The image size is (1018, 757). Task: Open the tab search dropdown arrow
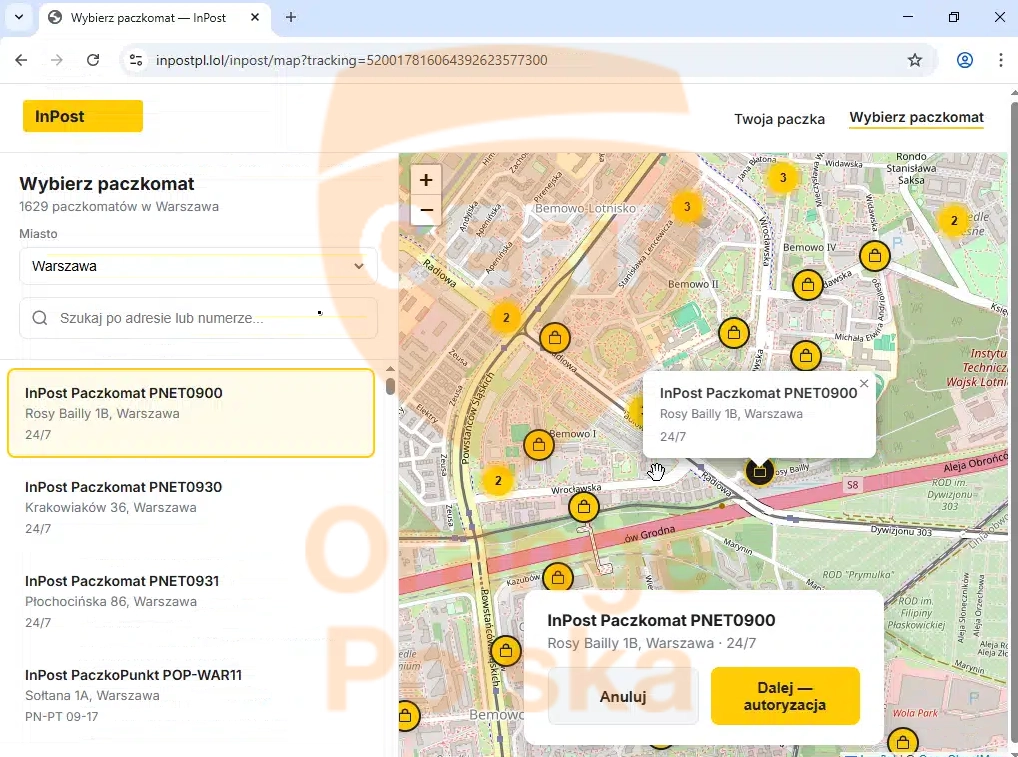19,18
